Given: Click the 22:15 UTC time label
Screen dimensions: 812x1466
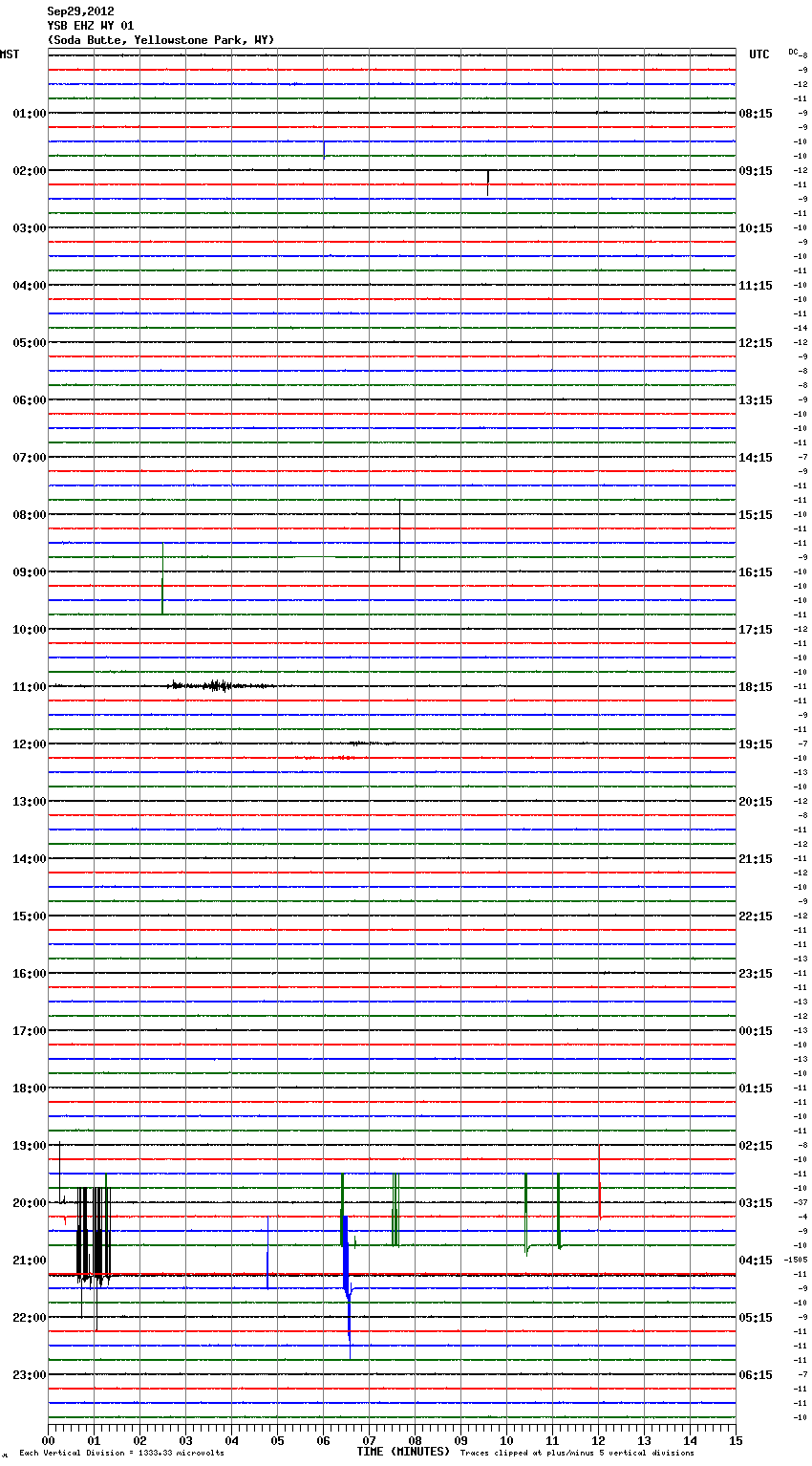Looking at the screenshot, I should (x=756, y=916).
